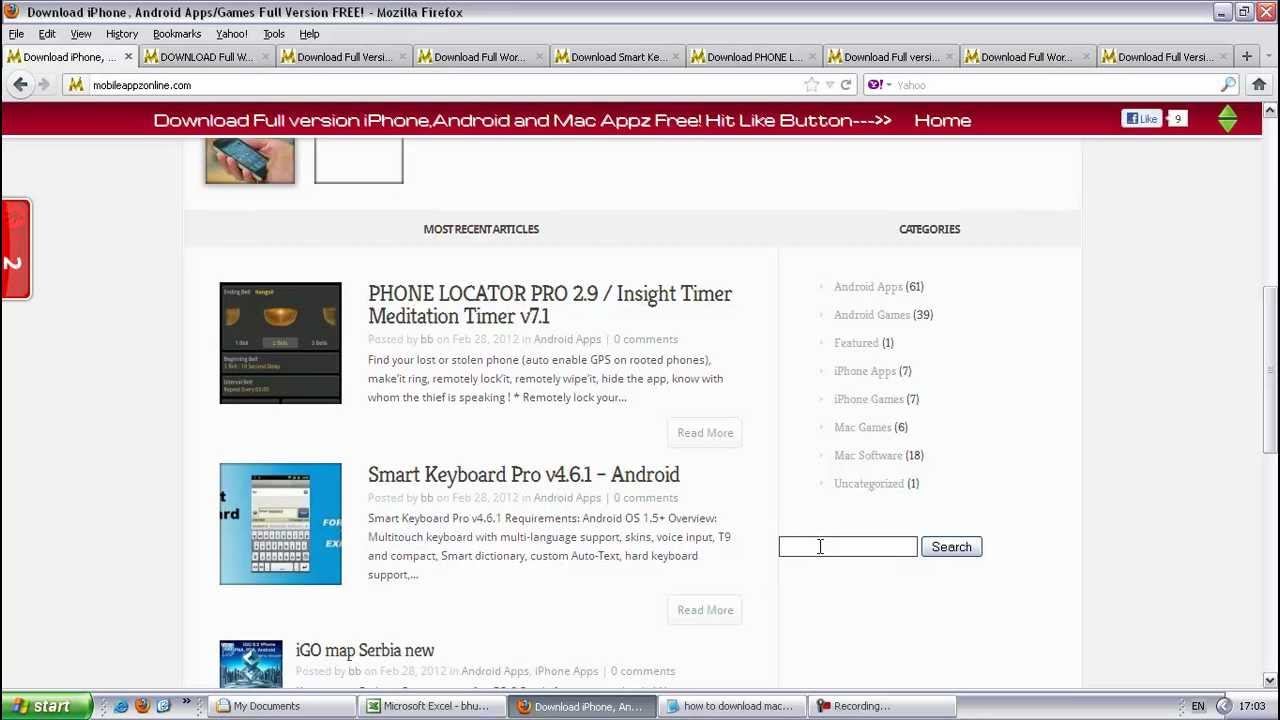Click the green up-down arrows icon
1280x720 pixels.
click(x=1228, y=120)
